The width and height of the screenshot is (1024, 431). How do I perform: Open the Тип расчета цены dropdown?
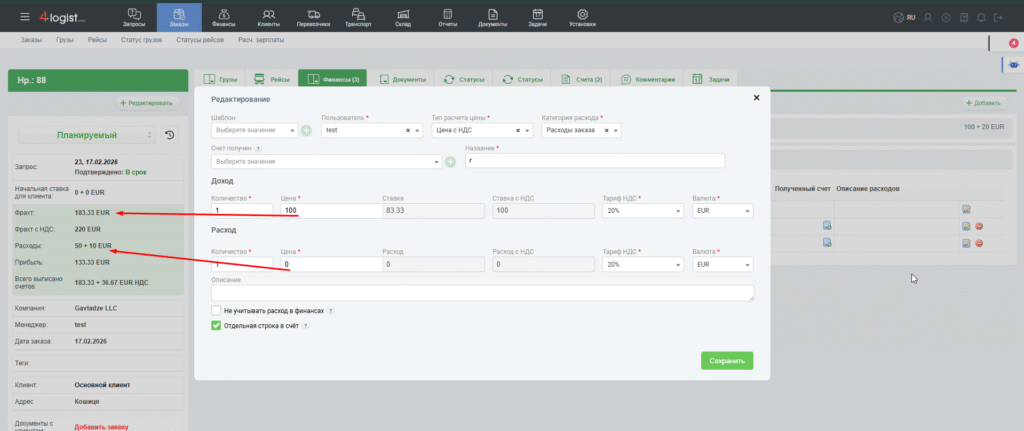pos(482,130)
